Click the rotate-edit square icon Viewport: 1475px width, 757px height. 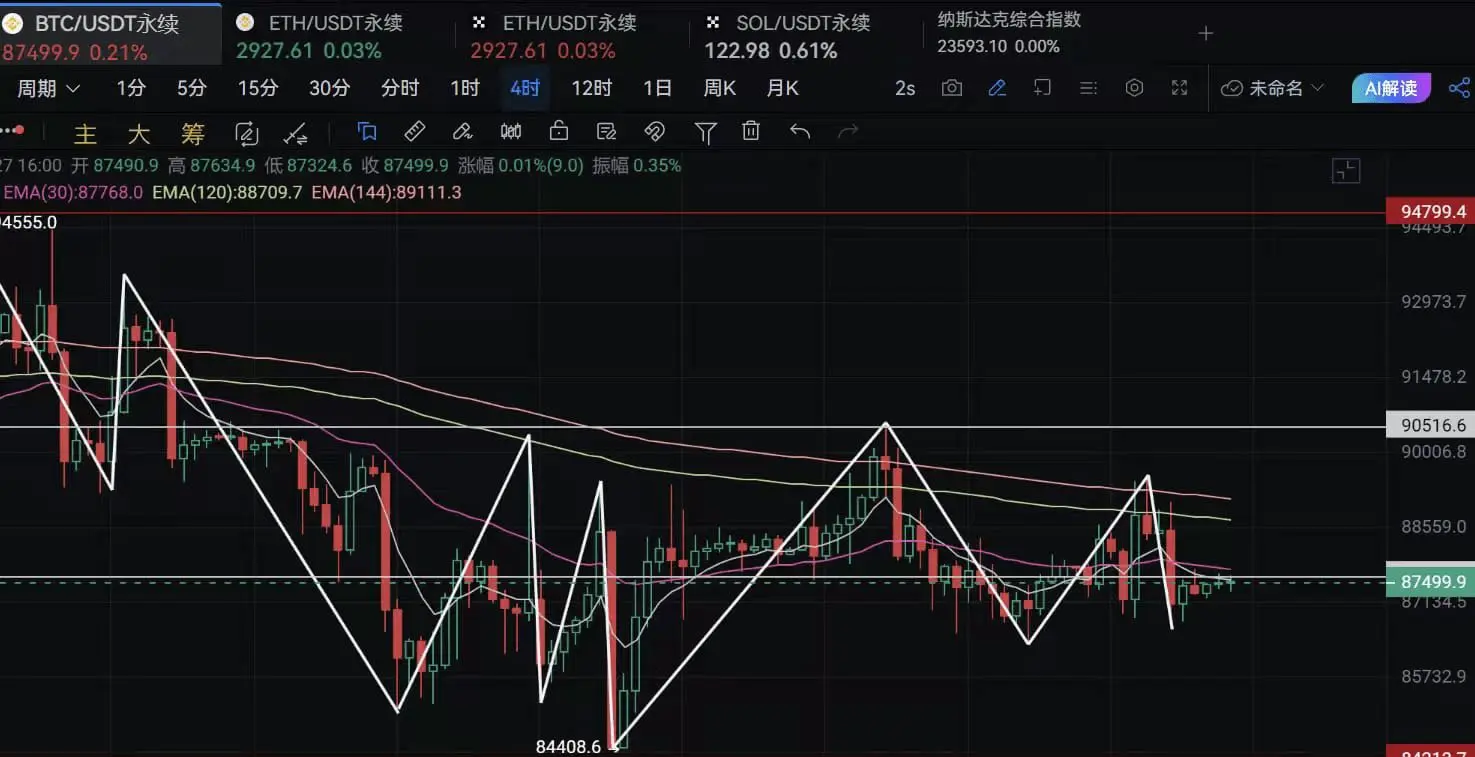pyautogui.click(x=246, y=133)
